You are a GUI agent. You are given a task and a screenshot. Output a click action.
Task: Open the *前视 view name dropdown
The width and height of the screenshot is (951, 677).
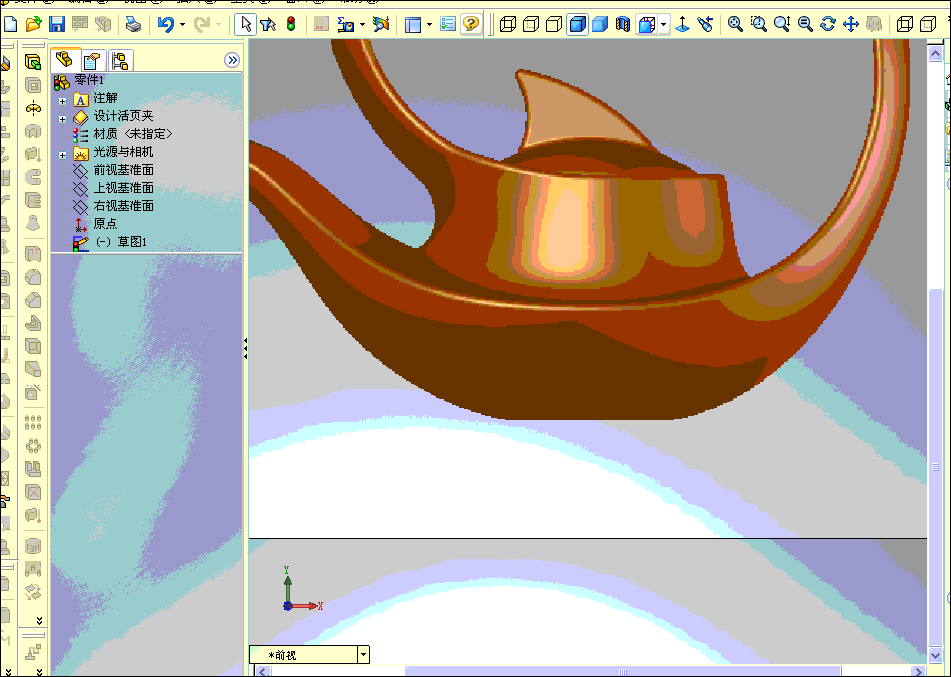(x=363, y=655)
